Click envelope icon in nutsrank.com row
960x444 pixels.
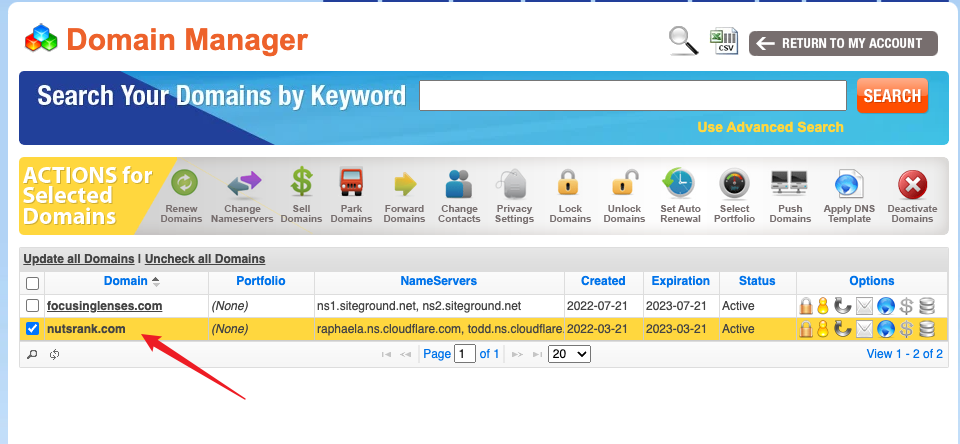coord(864,329)
